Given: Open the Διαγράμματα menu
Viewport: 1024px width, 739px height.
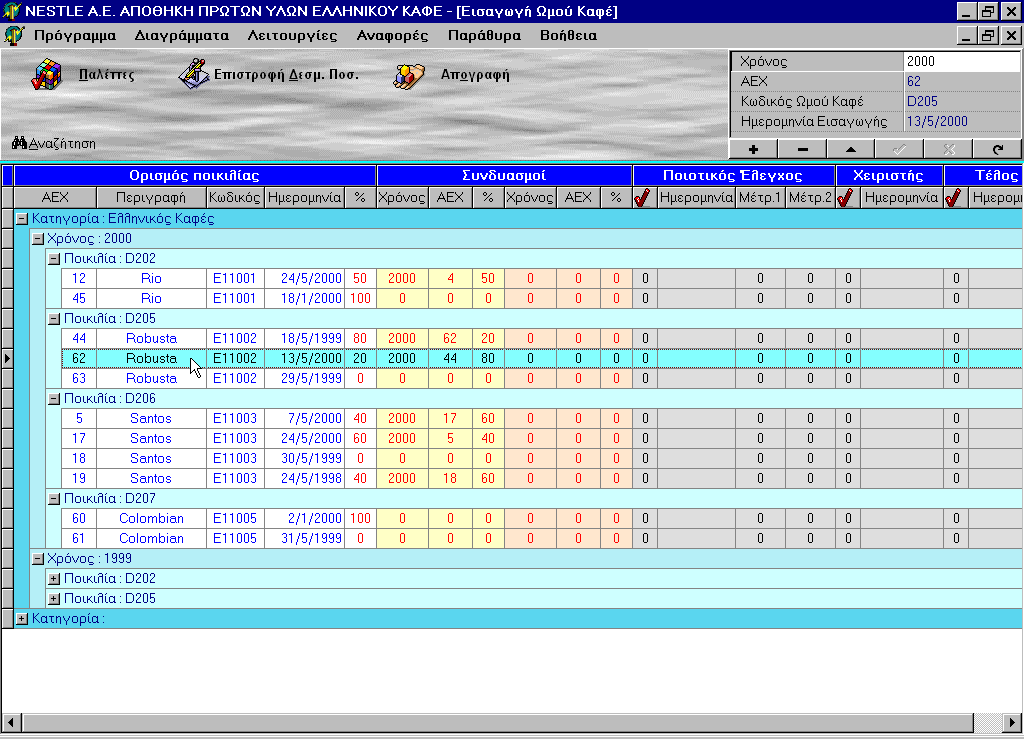Looking at the screenshot, I should (181, 35).
